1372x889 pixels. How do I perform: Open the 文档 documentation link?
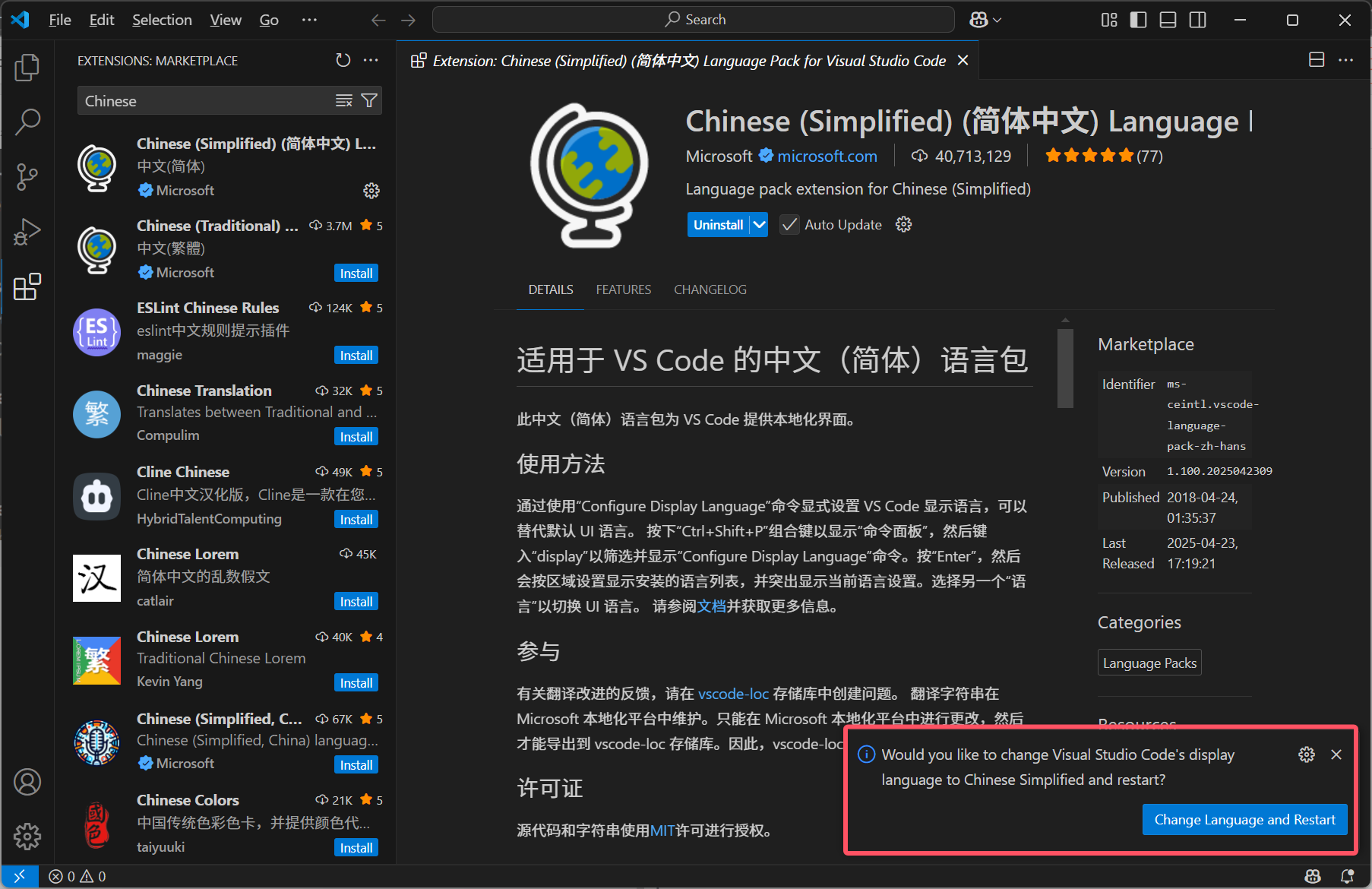(x=712, y=606)
